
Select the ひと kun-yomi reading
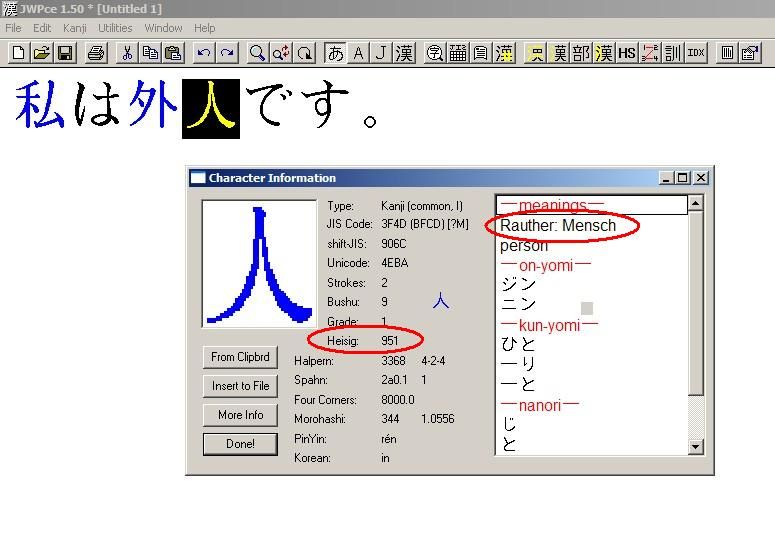tap(518, 344)
